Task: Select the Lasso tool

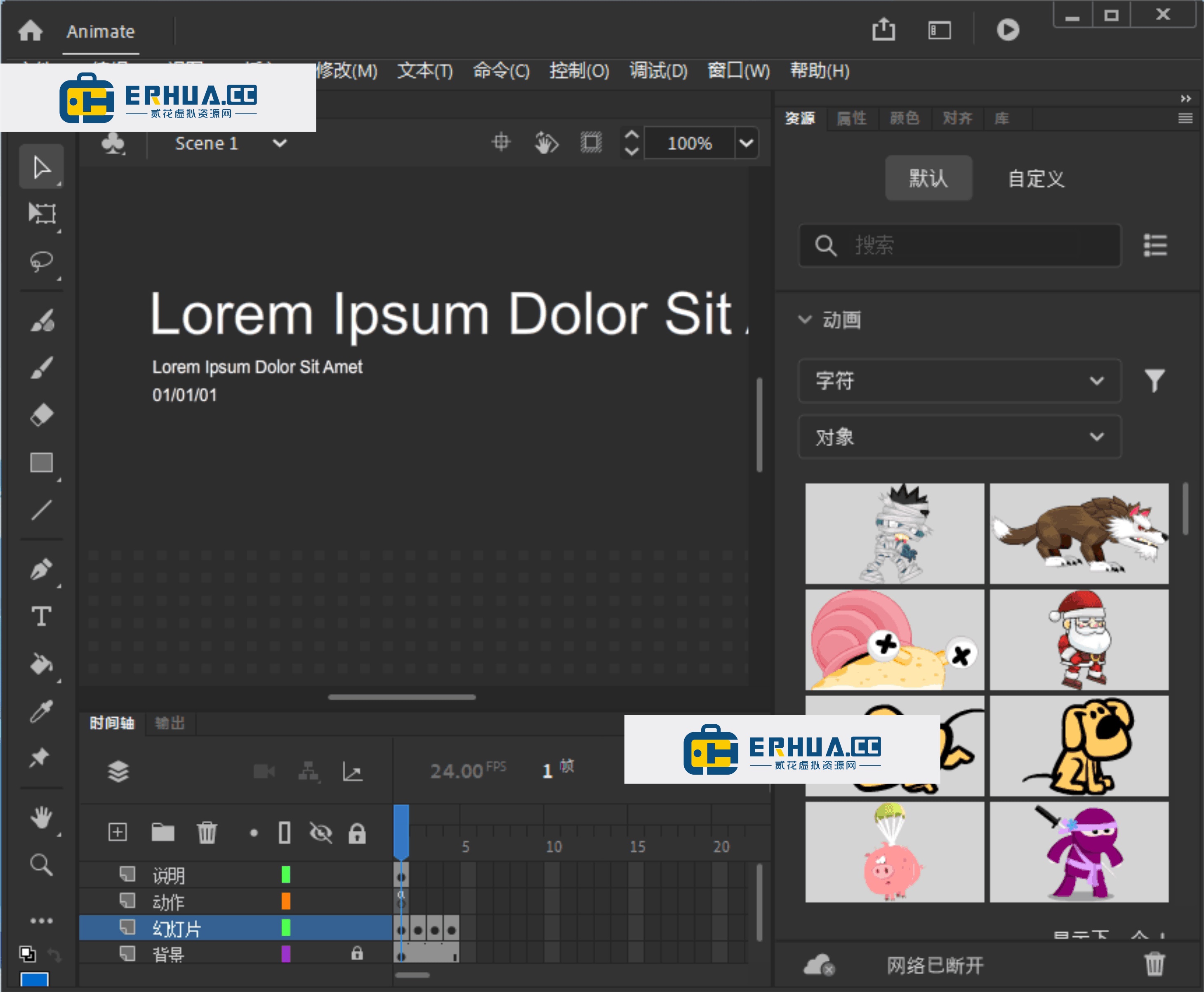Action: (x=41, y=261)
